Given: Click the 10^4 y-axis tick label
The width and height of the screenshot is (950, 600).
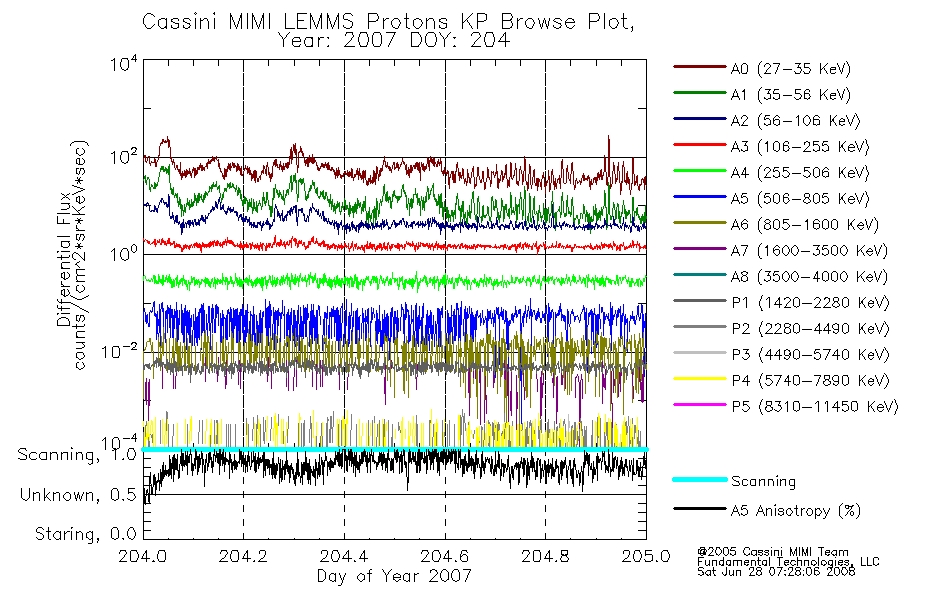Looking at the screenshot, I should pos(124,63).
